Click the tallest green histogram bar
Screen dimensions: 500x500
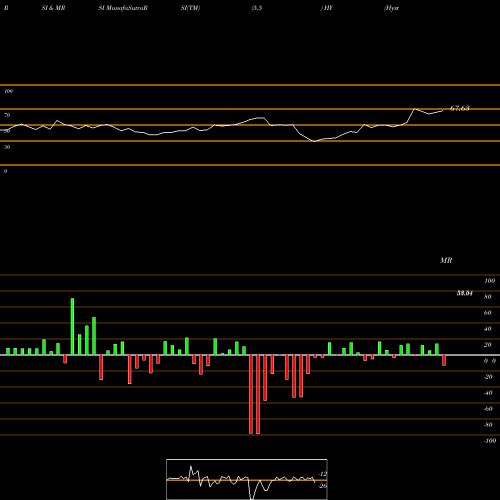click(x=72, y=327)
